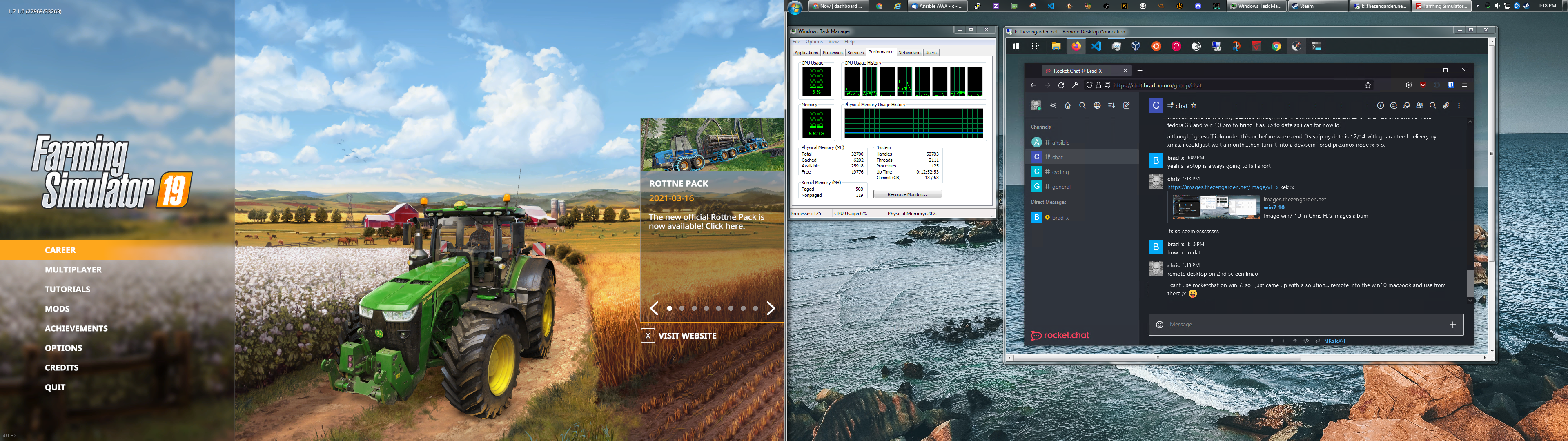1568x441 pixels.
Task: Open files paperclip icon in chat header
Action: coord(1445,105)
